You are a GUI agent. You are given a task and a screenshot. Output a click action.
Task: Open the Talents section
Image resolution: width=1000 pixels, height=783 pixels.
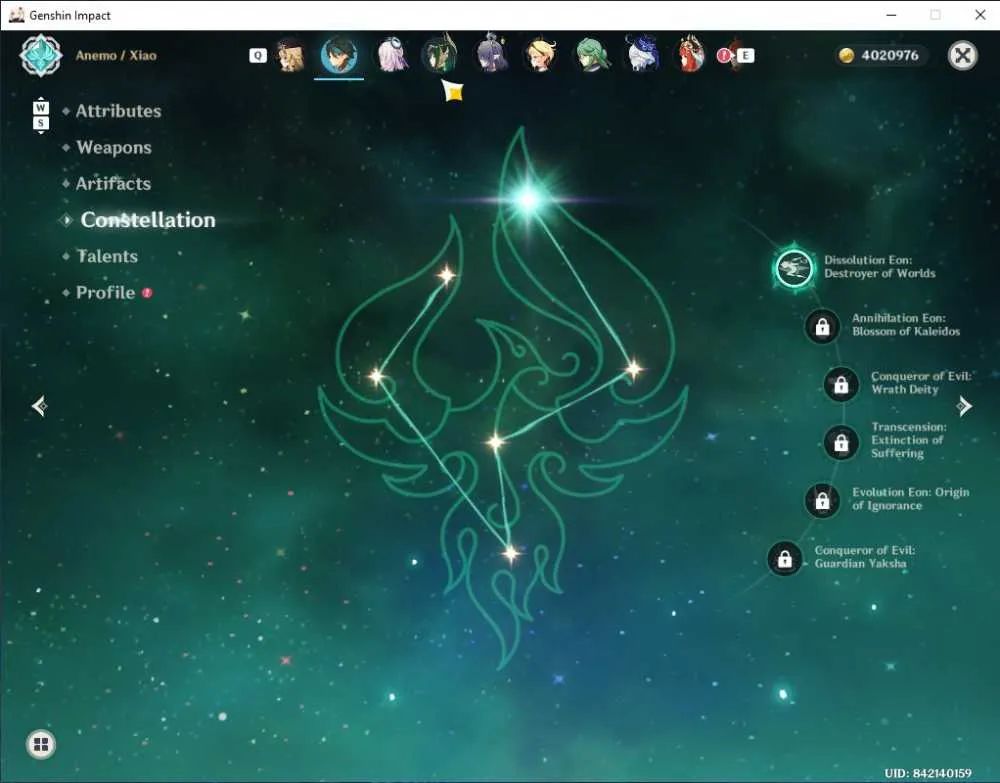(x=107, y=256)
